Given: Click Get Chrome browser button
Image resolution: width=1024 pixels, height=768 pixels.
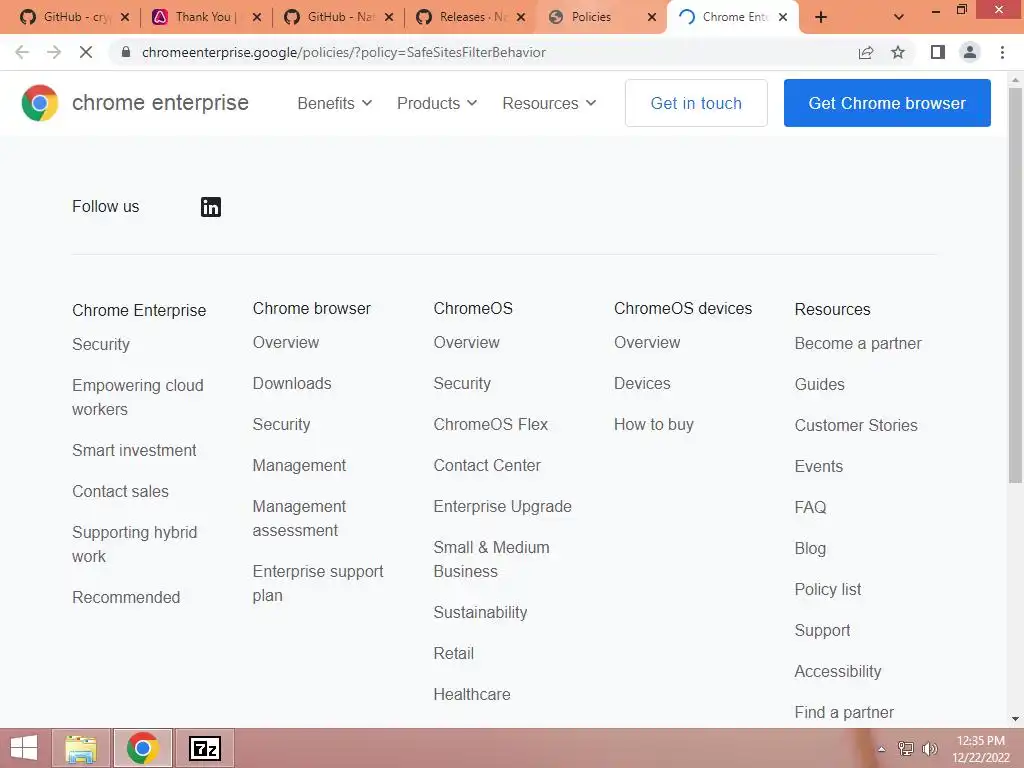Looking at the screenshot, I should (x=887, y=103).
